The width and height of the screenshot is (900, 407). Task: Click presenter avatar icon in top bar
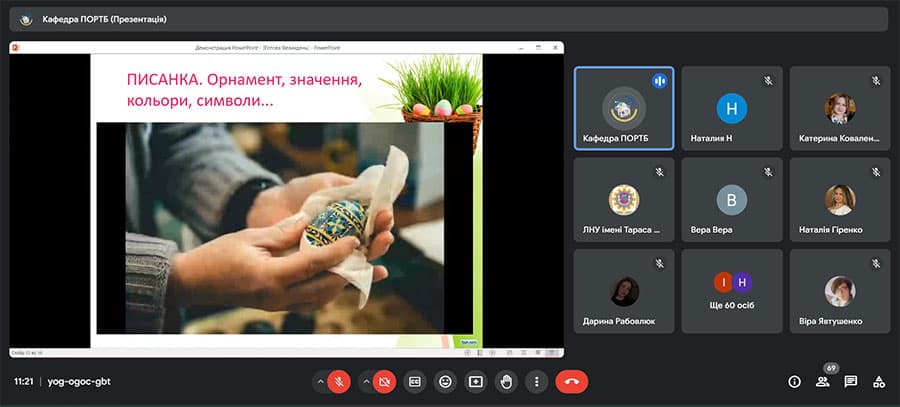point(26,20)
